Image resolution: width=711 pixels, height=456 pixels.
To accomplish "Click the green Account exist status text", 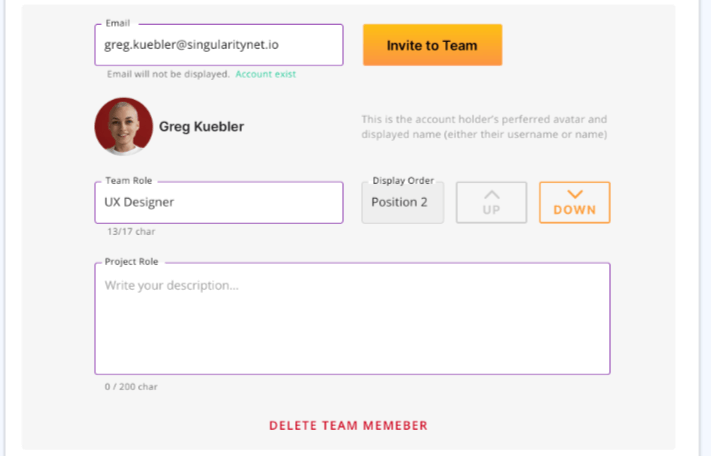I will [265, 74].
